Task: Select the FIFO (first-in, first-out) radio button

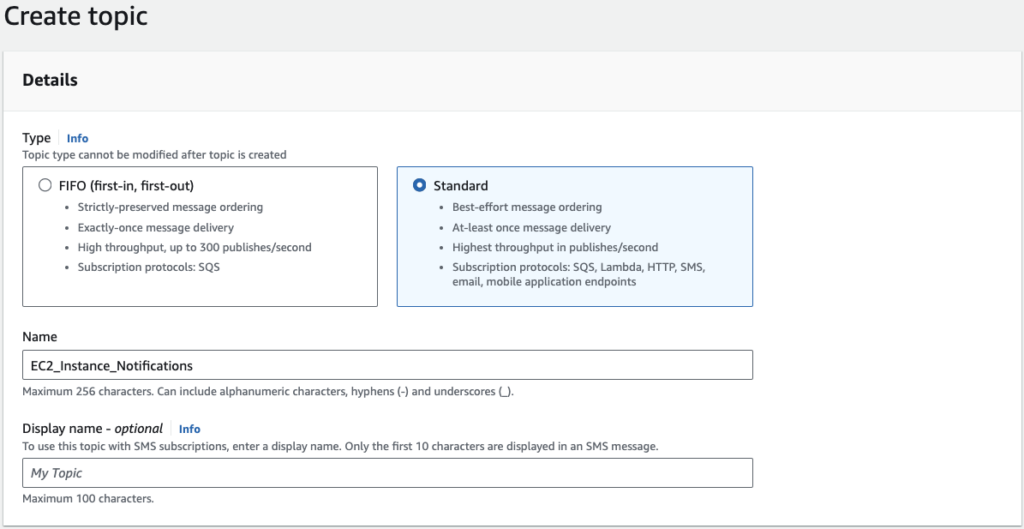Action: [x=44, y=185]
